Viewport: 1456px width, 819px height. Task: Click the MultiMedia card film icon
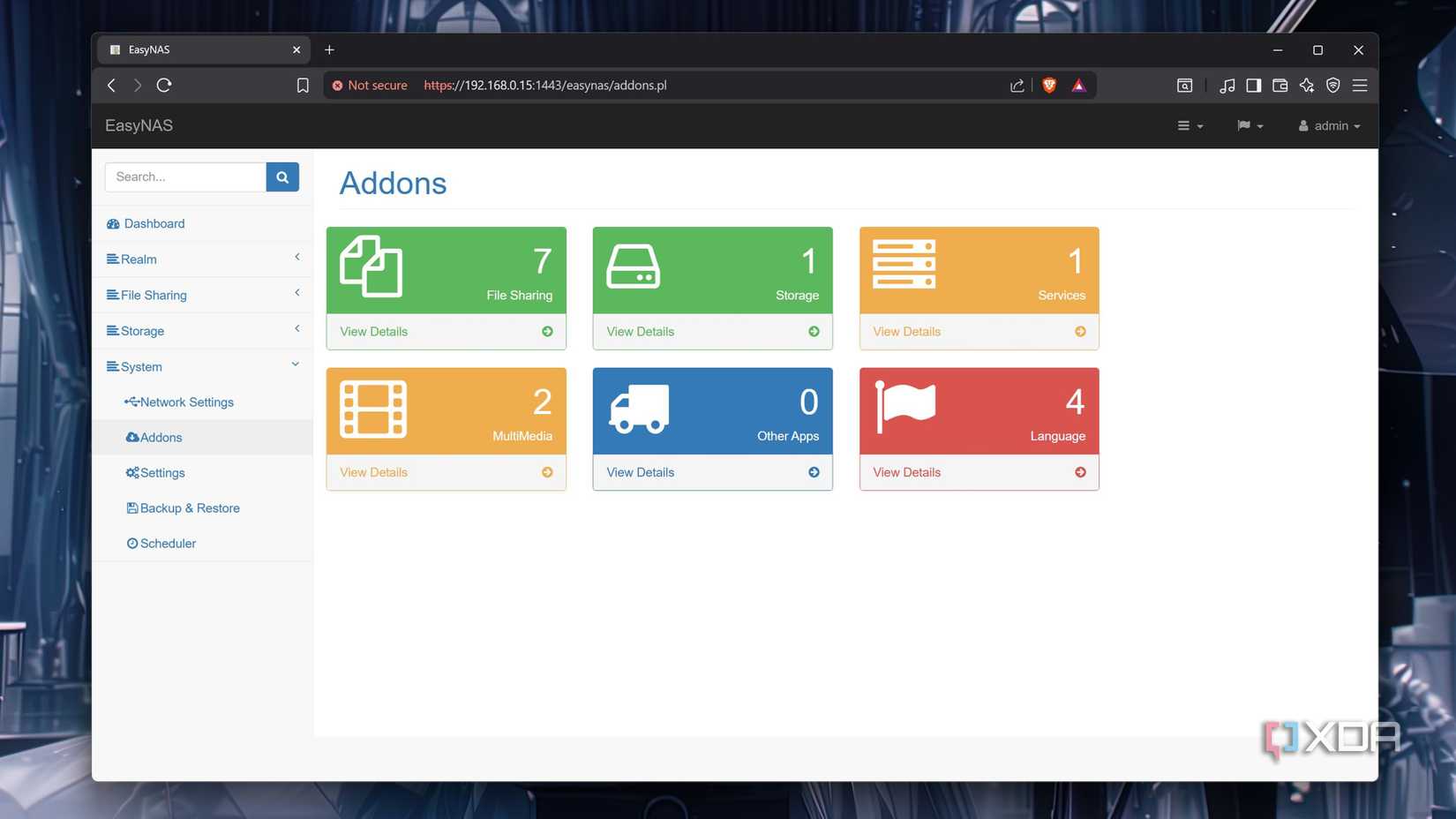373,409
